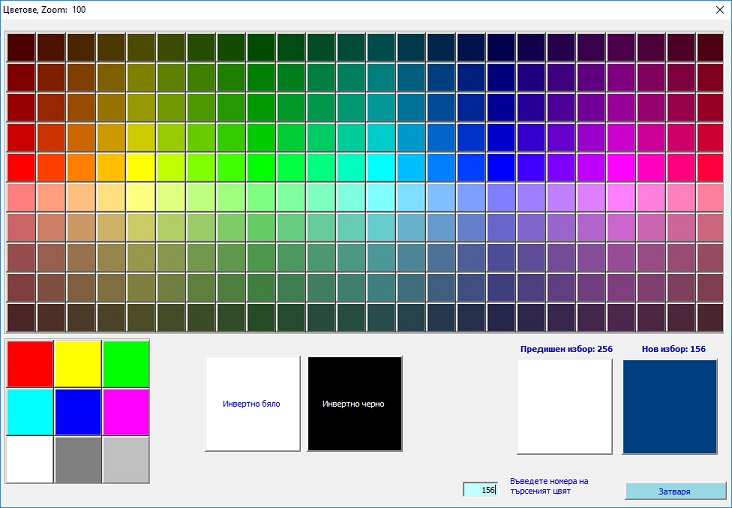Image resolution: width=732 pixels, height=508 pixels.
Task: Click the 'Затваря' button
Action: pyautogui.click(x=675, y=491)
